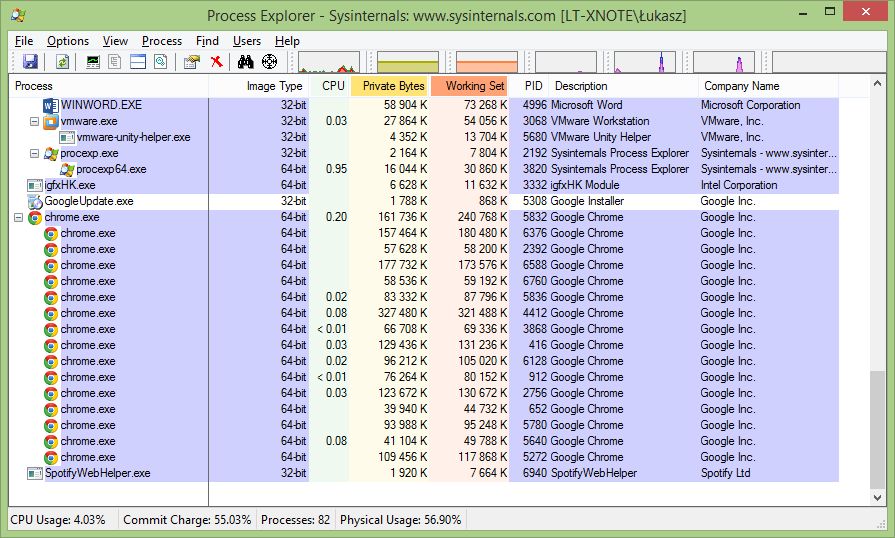The image size is (895, 538).
Task: Click the crosshair Find Window's Process icon
Action: 269,62
